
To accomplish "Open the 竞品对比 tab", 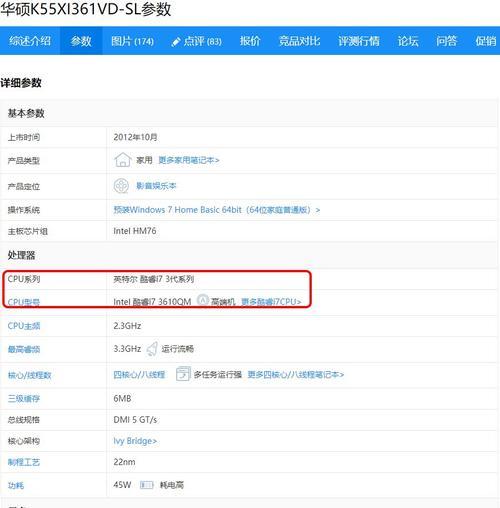I will [299, 41].
